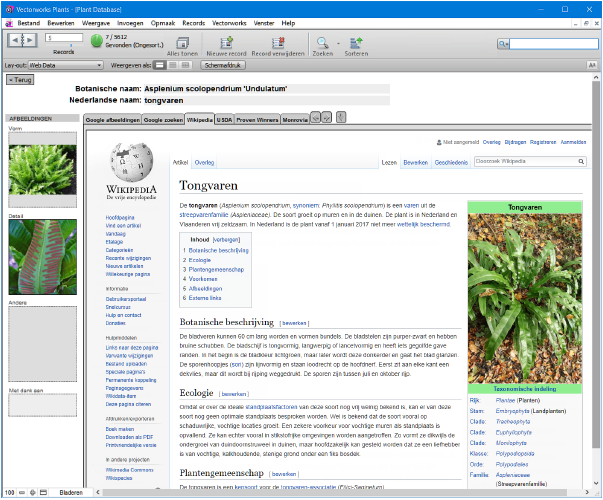Image resolution: width=603 pixels, height=500 pixels.
Task: Open the Opmaak menu
Action: [x=163, y=23]
